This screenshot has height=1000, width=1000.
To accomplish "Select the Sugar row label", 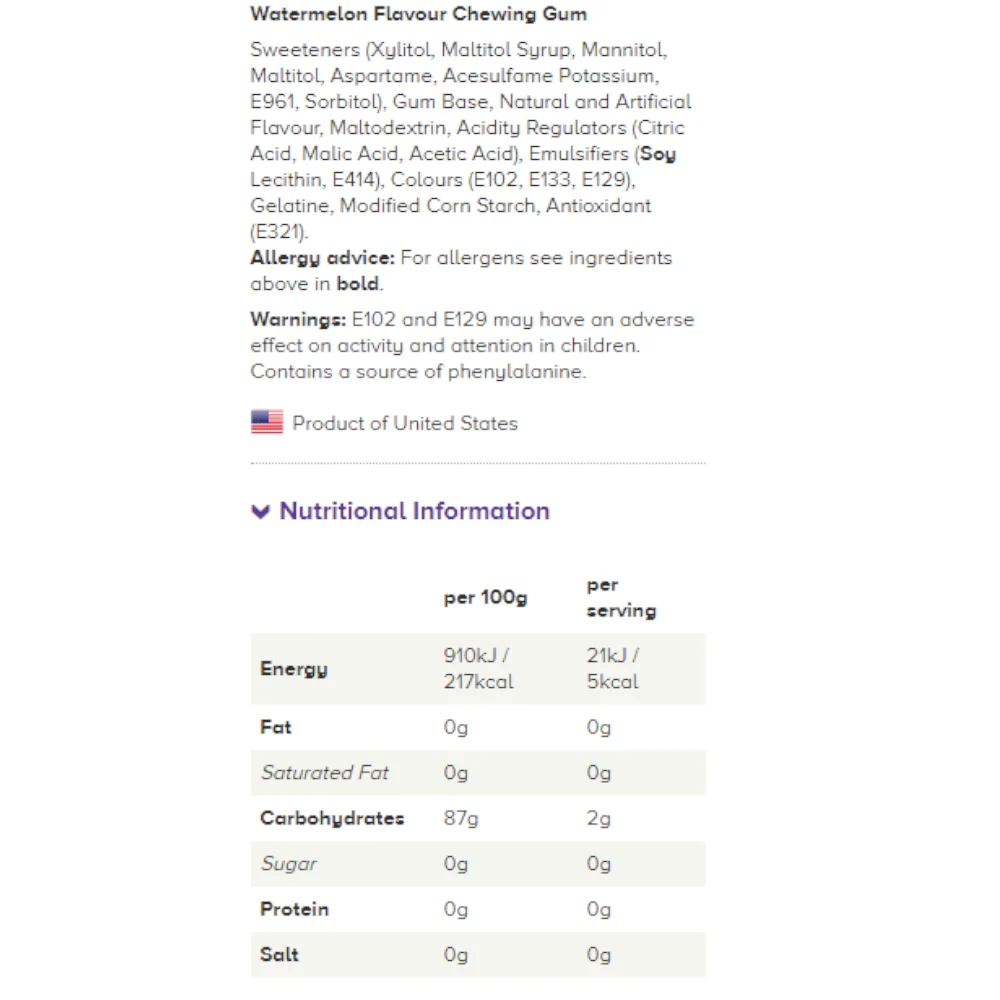I will pyautogui.click(x=289, y=864).
